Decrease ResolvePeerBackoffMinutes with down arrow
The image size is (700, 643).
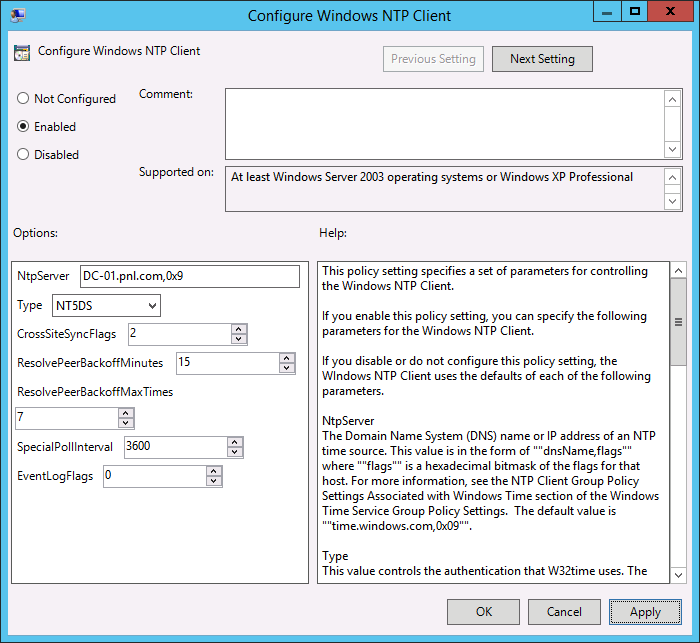click(287, 368)
